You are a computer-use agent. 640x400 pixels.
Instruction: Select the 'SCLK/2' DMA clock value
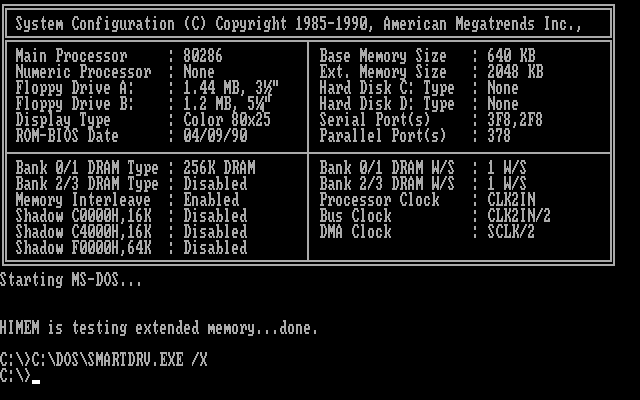click(511, 231)
